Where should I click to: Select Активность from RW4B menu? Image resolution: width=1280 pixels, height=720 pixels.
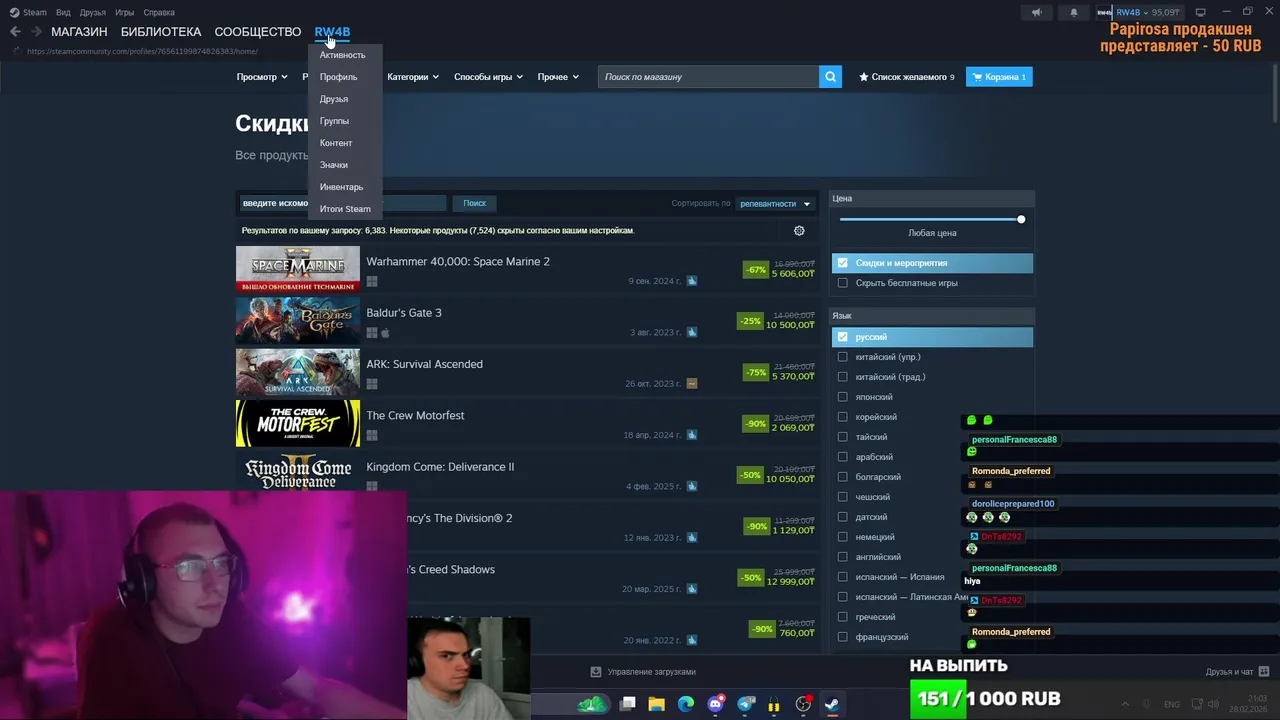click(342, 55)
